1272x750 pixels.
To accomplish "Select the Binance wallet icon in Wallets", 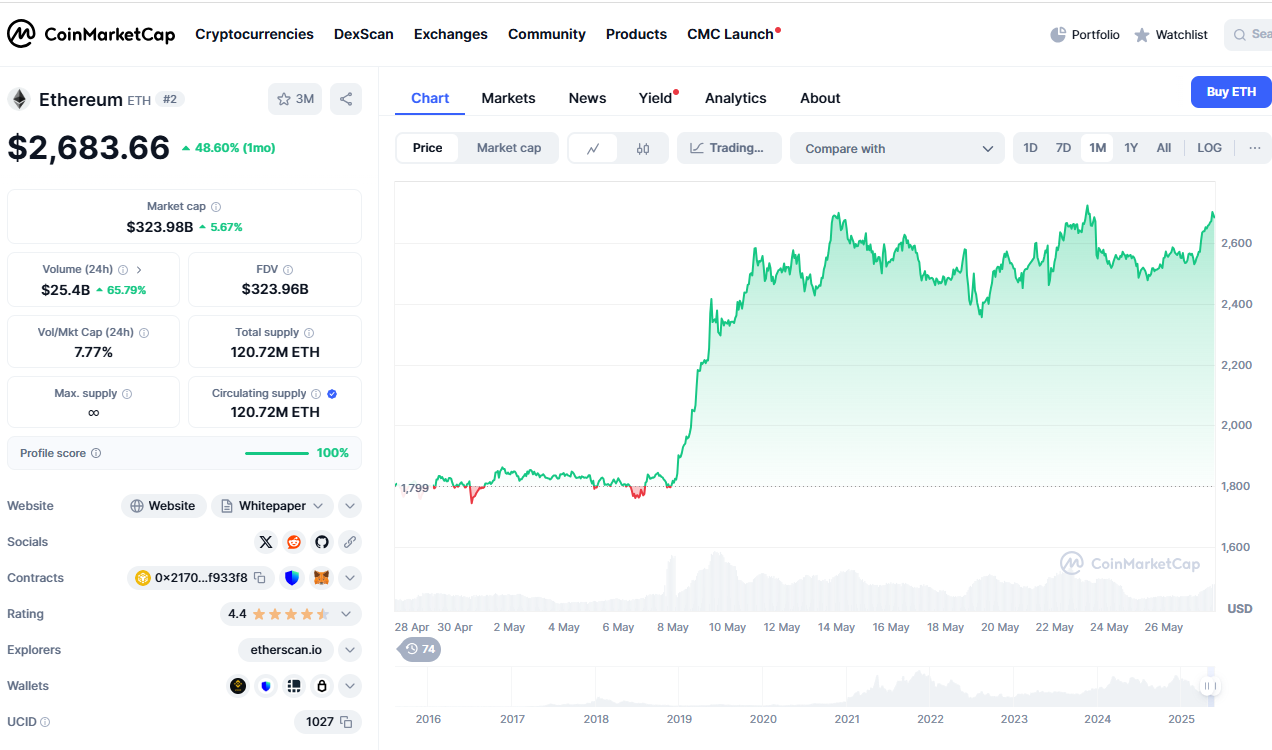I will click(238, 686).
